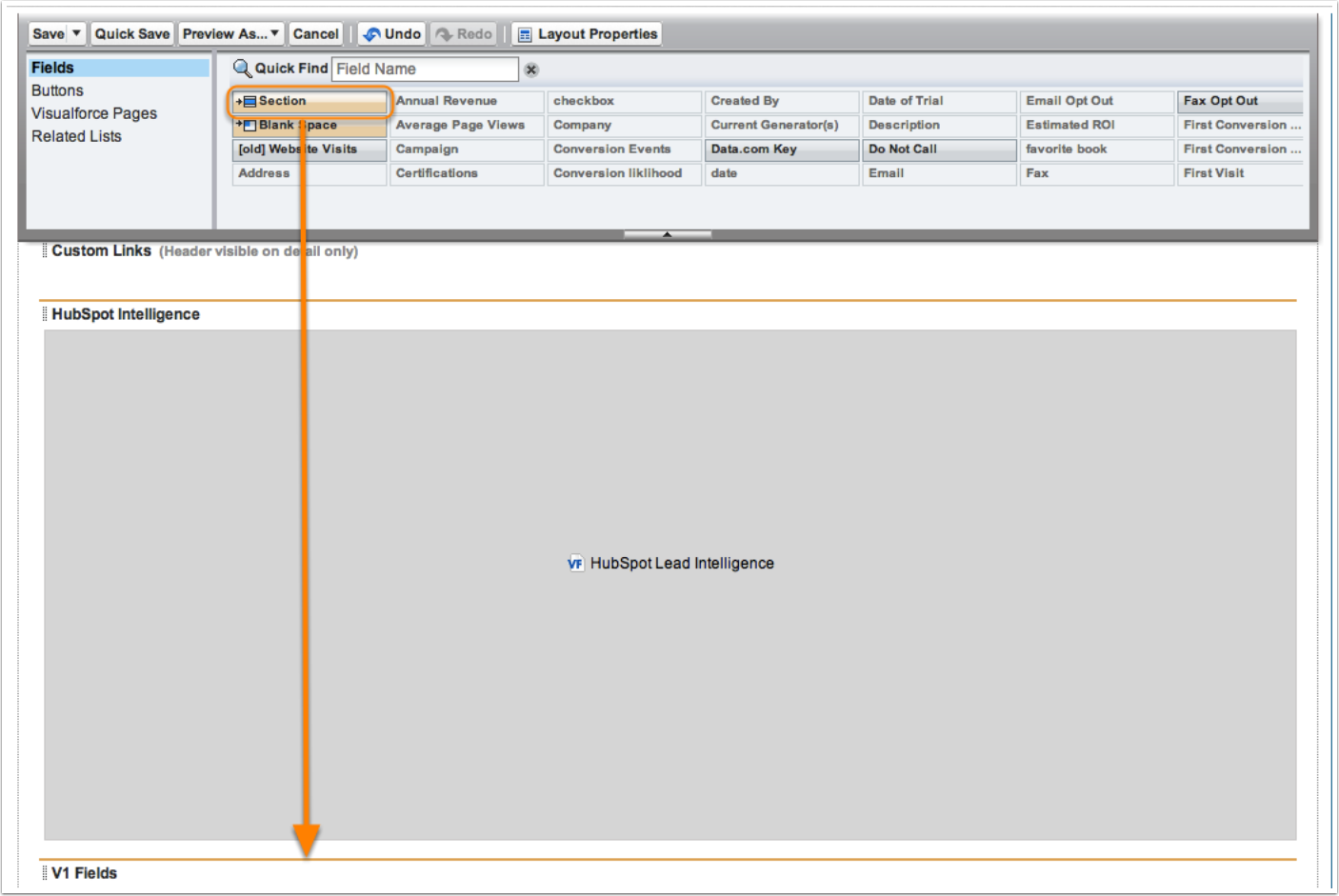Select the First Visit field
Viewport: 1339px width, 896px height.
click(1240, 173)
